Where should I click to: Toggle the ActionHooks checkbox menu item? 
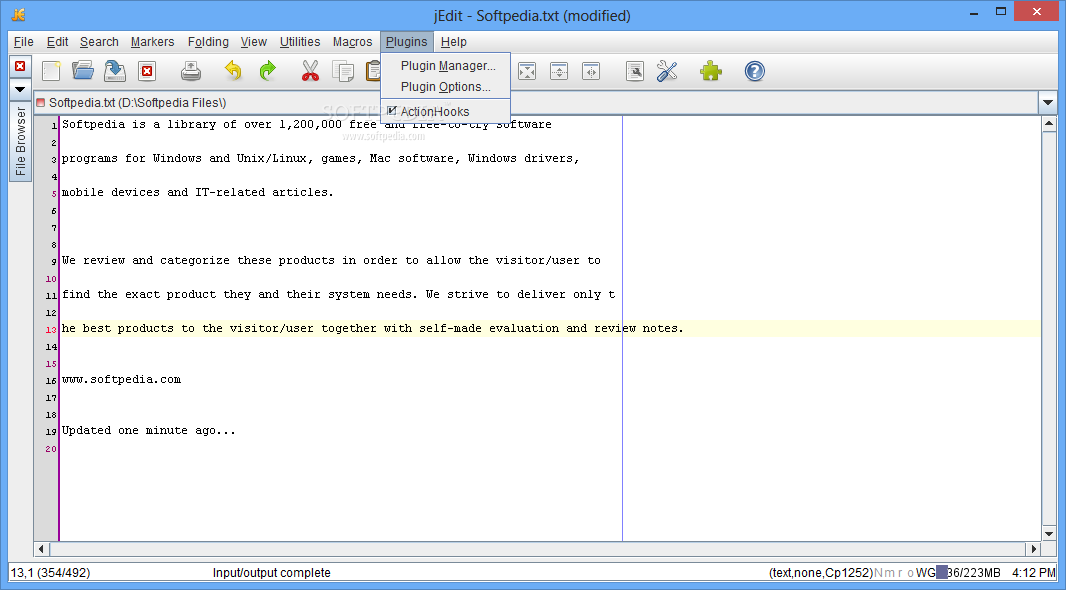[x=445, y=111]
